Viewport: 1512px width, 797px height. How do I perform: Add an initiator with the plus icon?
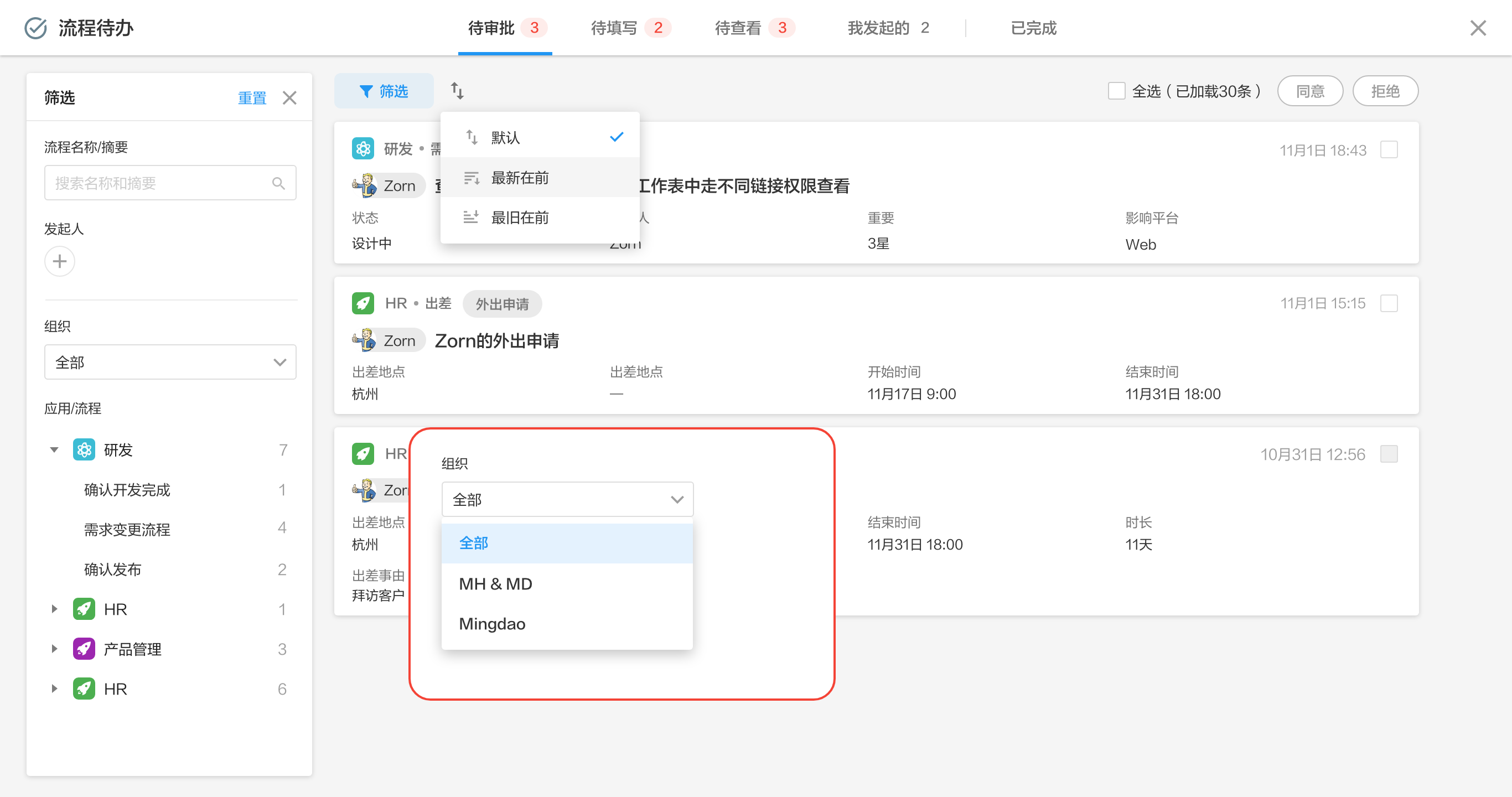pos(59,261)
